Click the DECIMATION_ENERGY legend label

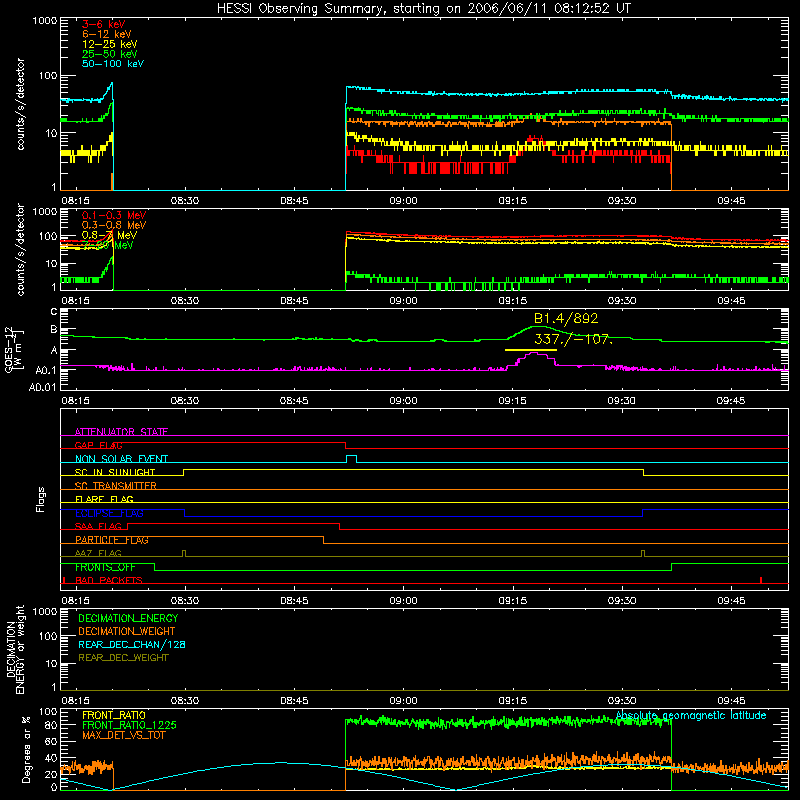click(128, 618)
